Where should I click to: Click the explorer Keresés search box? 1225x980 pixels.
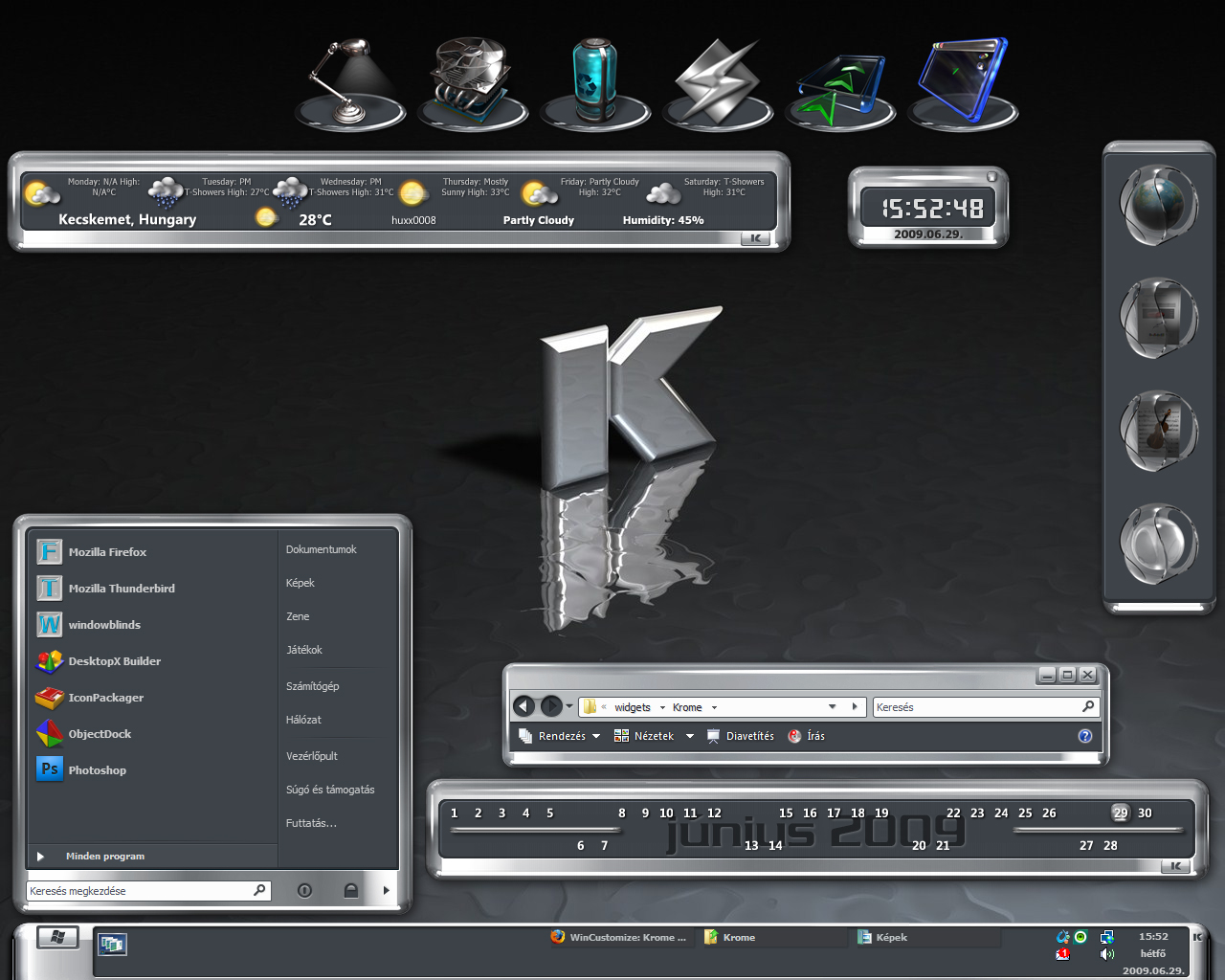(986, 707)
